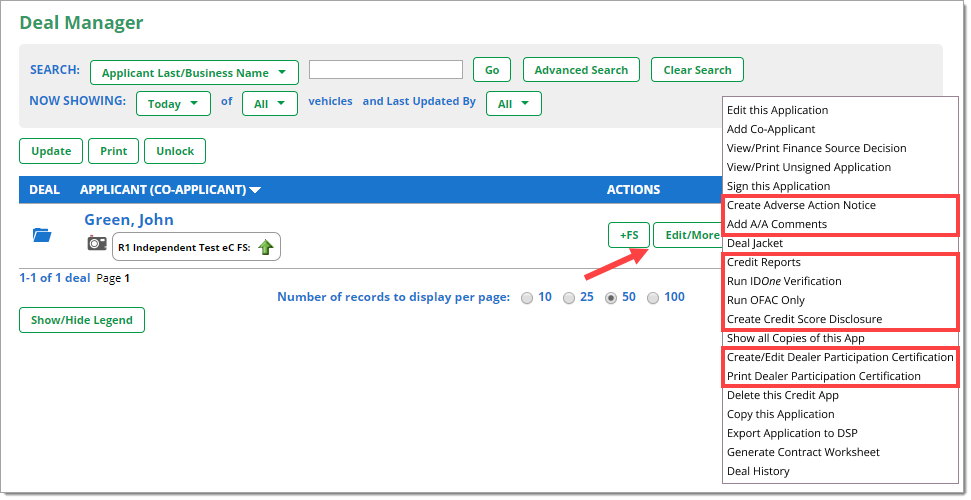Image resolution: width=971 pixels, height=500 pixels.
Task: Open the blue deal folder icon
Action: pyautogui.click(x=41, y=235)
